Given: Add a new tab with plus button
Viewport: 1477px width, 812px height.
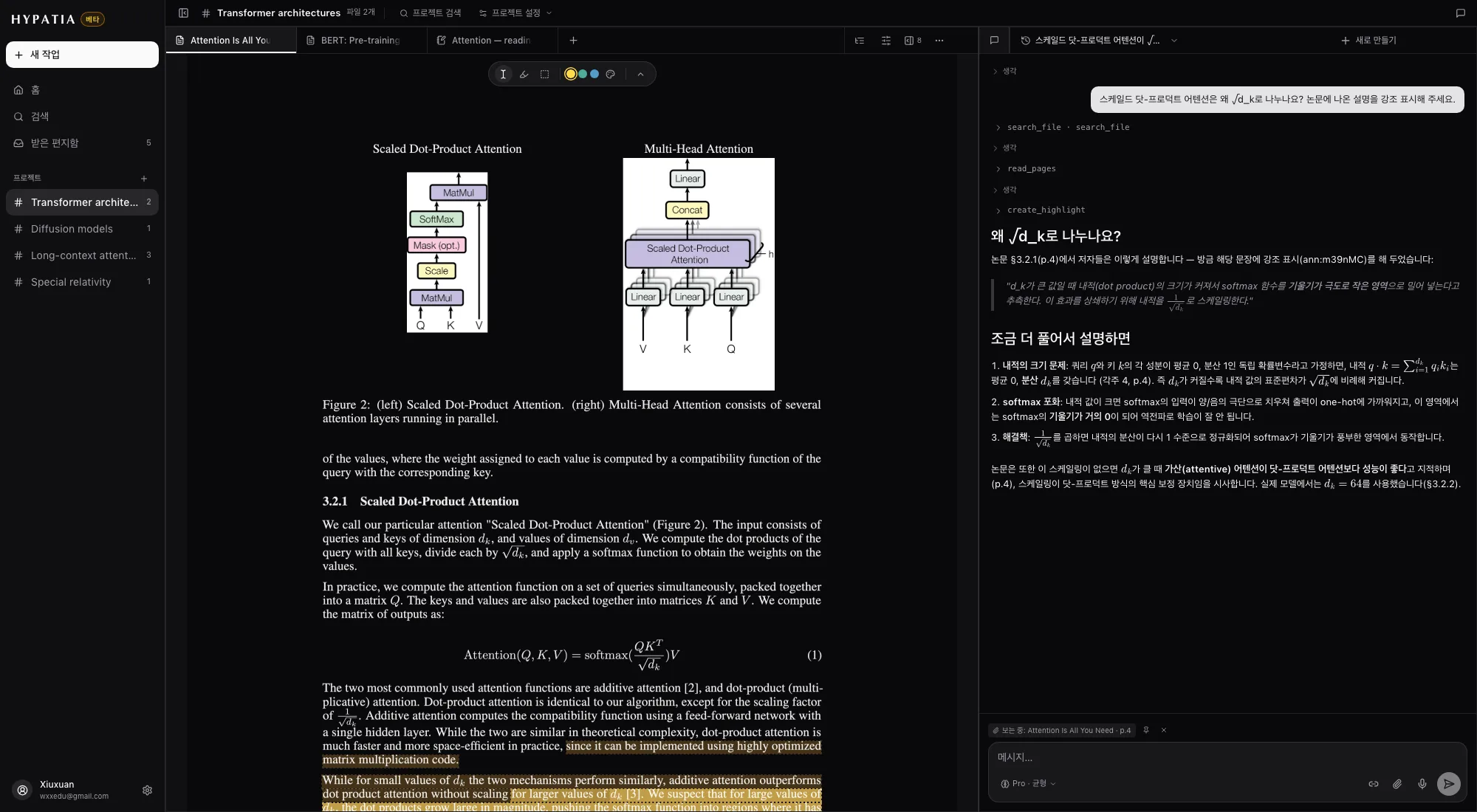Looking at the screenshot, I should (573, 41).
